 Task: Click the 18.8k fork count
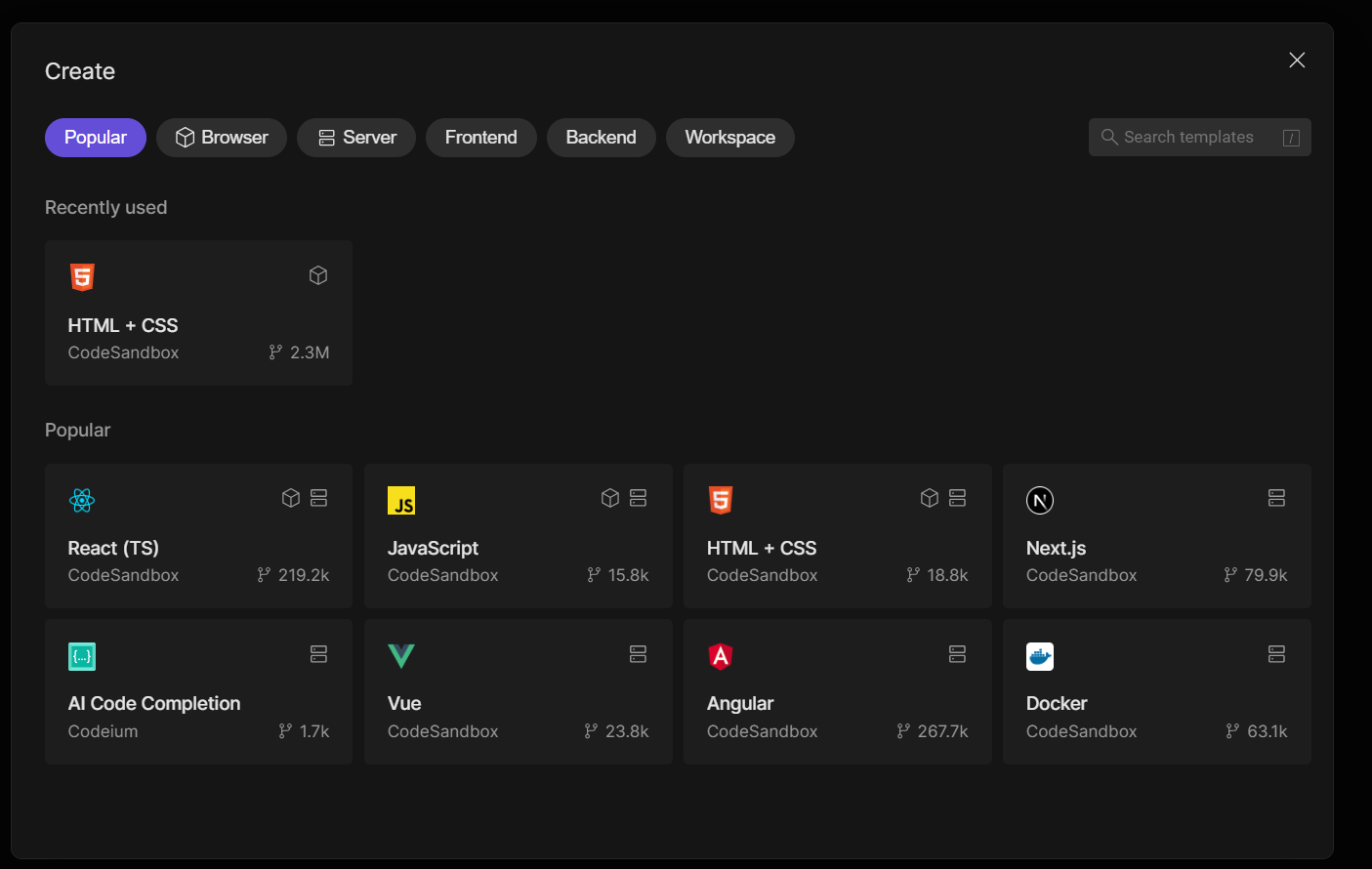[x=937, y=575]
